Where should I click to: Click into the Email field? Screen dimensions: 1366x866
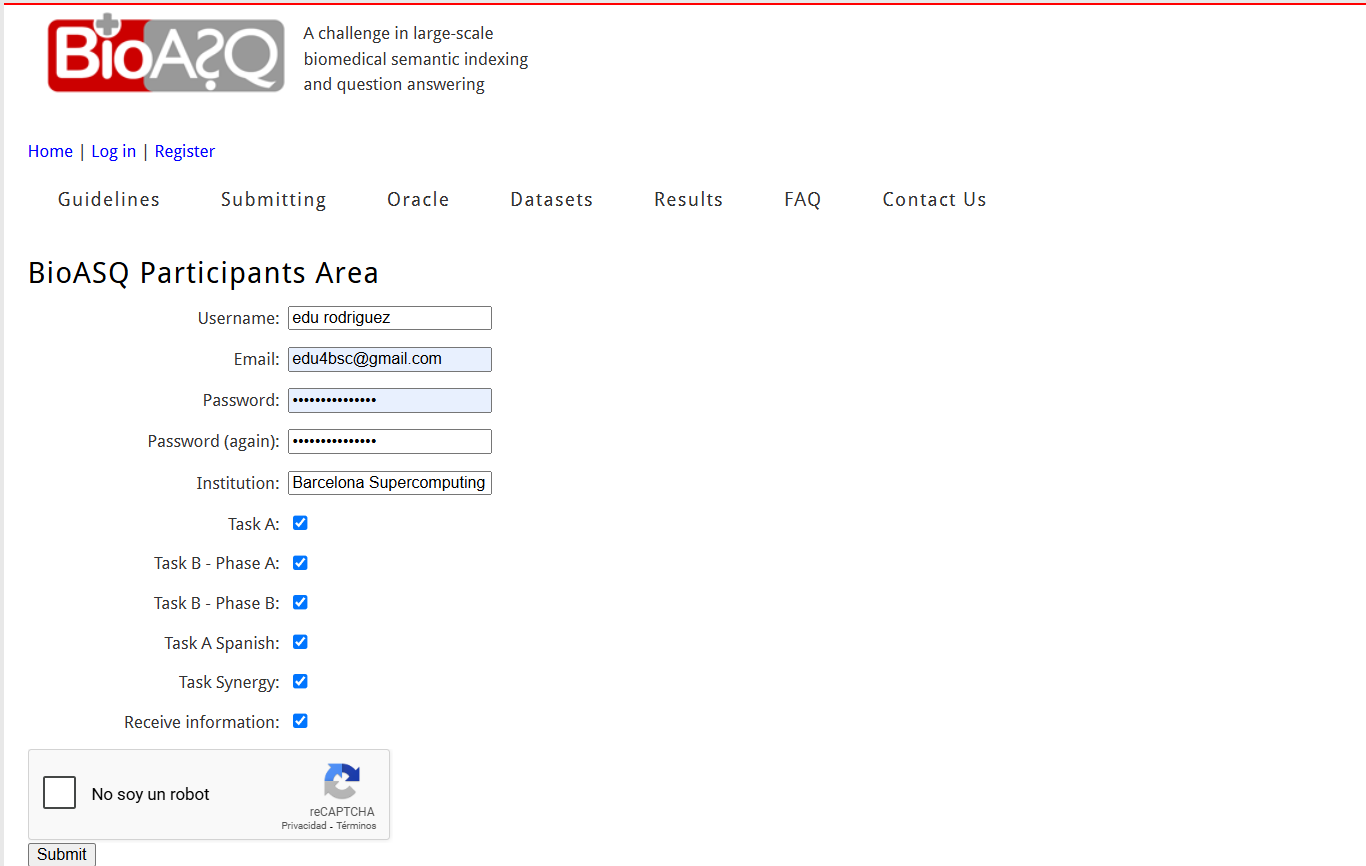[390, 359]
